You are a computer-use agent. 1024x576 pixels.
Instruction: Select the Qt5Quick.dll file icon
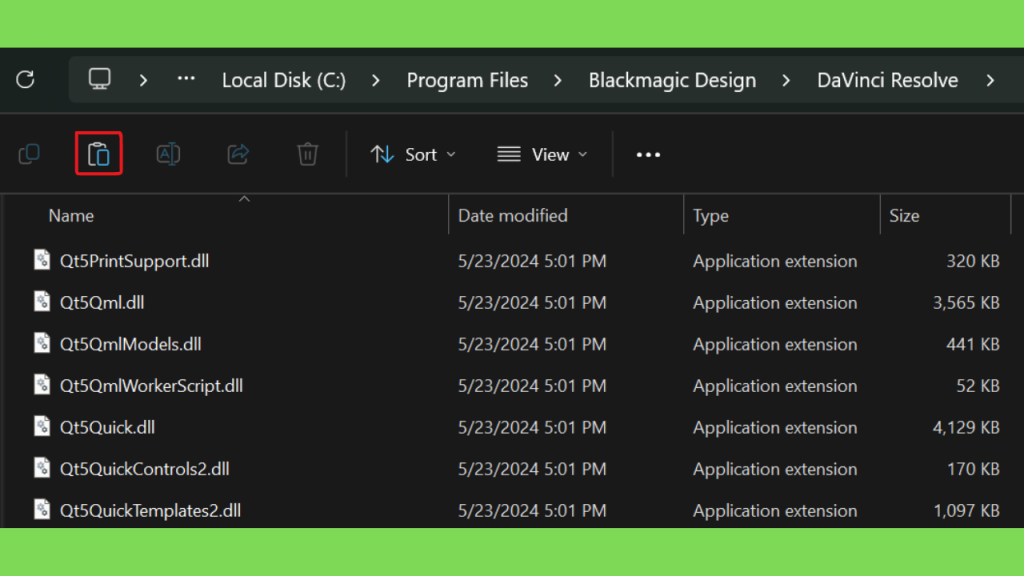(42, 426)
